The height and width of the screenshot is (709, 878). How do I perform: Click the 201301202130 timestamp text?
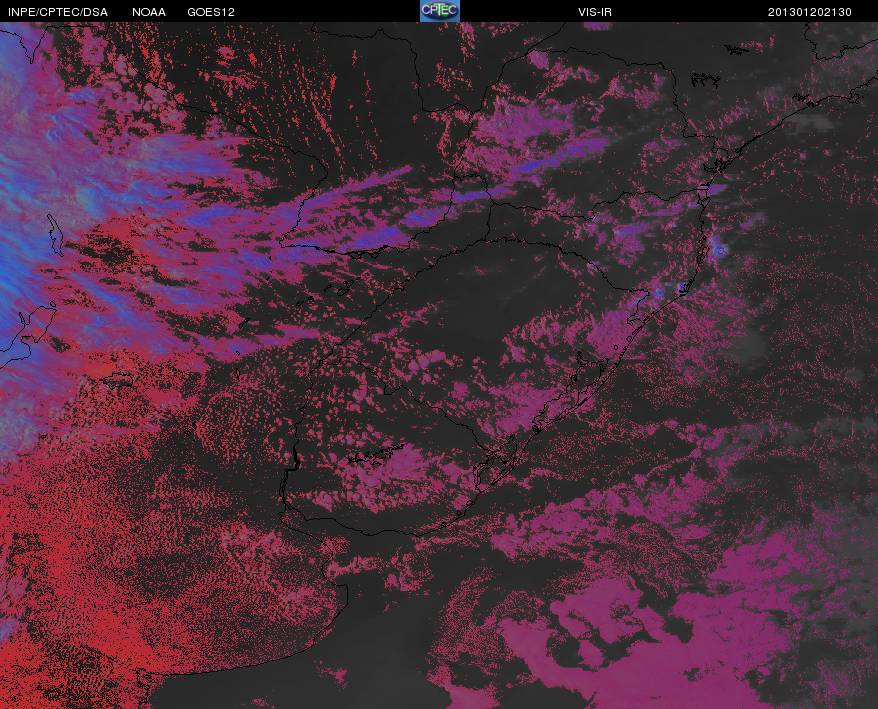coord(810,12)
